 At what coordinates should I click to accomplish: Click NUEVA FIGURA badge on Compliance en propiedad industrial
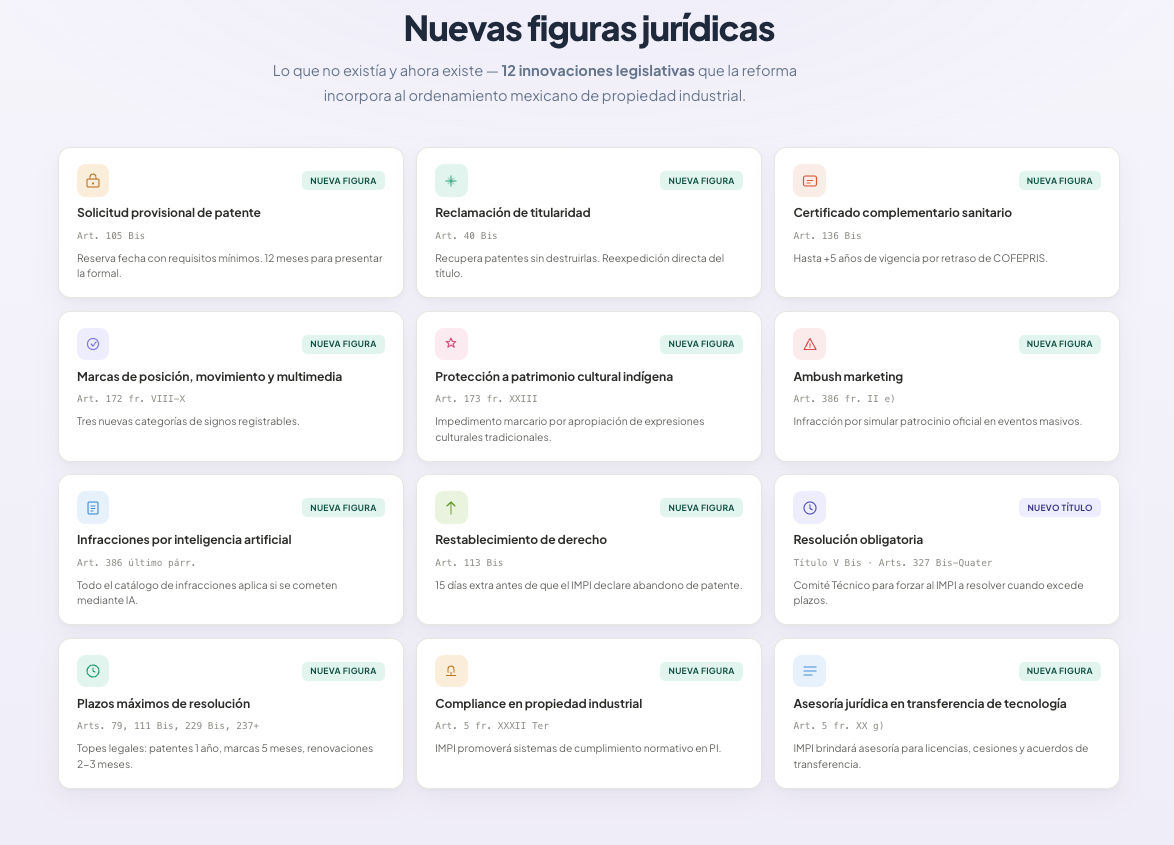[x=701, y=671]
